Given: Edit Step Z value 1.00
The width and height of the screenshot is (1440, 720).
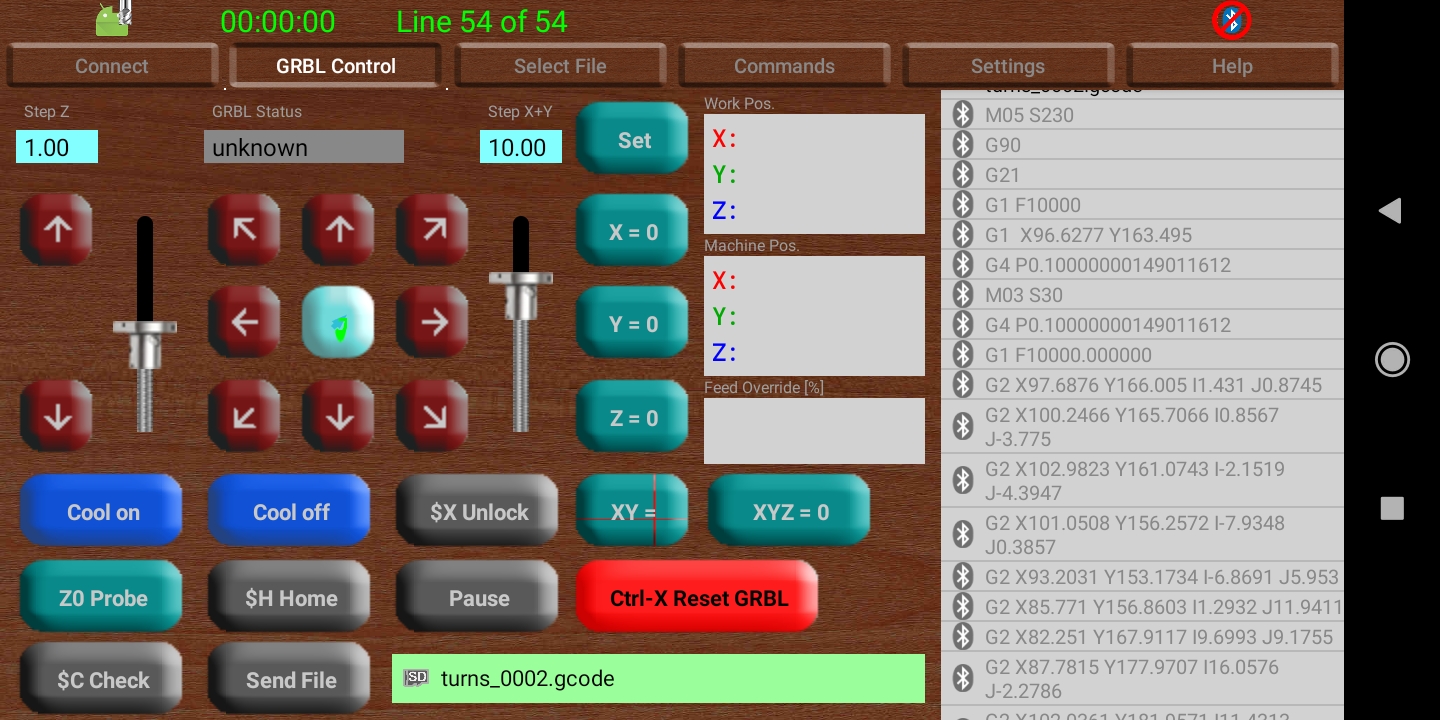Looking at the screenshot, I should click(57, 147).
